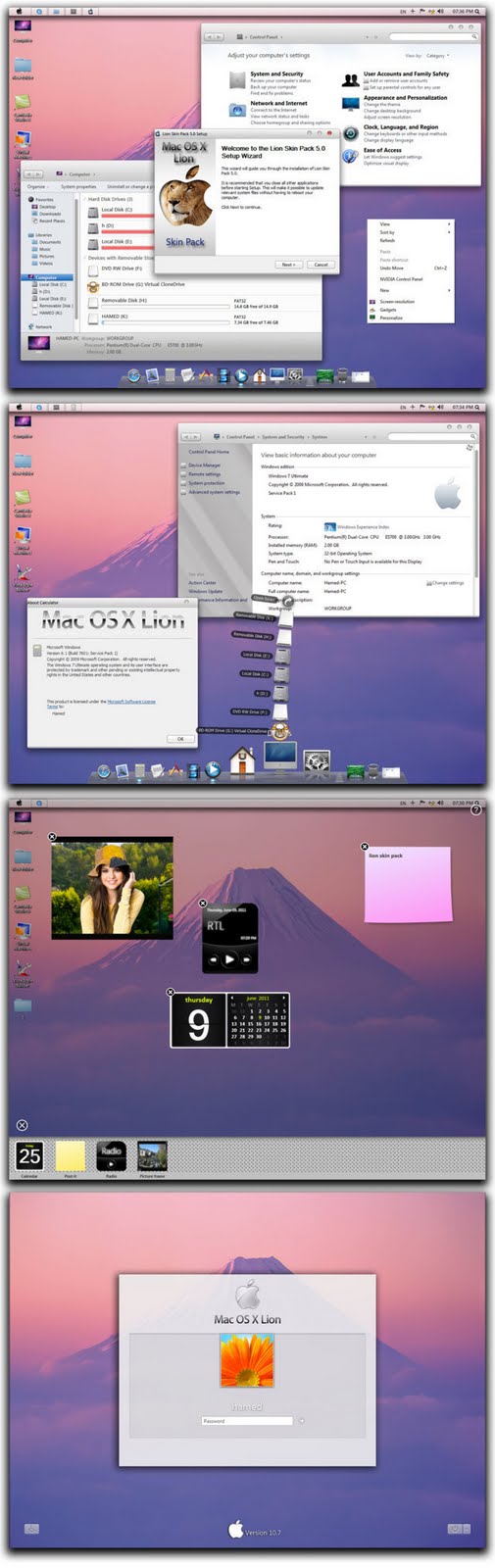Click Ease of Access button on login screen
The image size is (495, 1568).
tap(30, 1529)
